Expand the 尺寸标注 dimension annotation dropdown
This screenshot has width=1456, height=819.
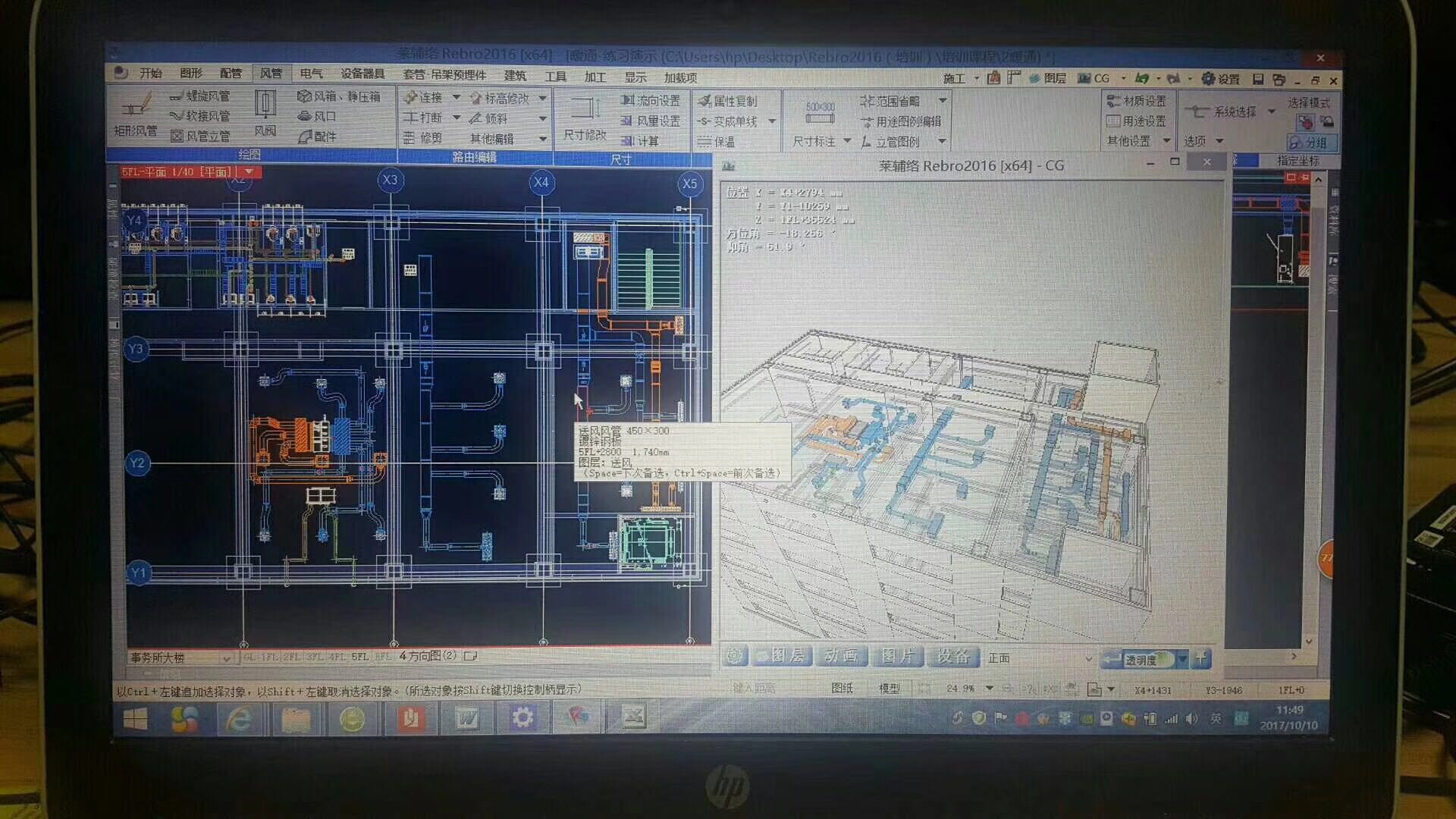point(847,142)
